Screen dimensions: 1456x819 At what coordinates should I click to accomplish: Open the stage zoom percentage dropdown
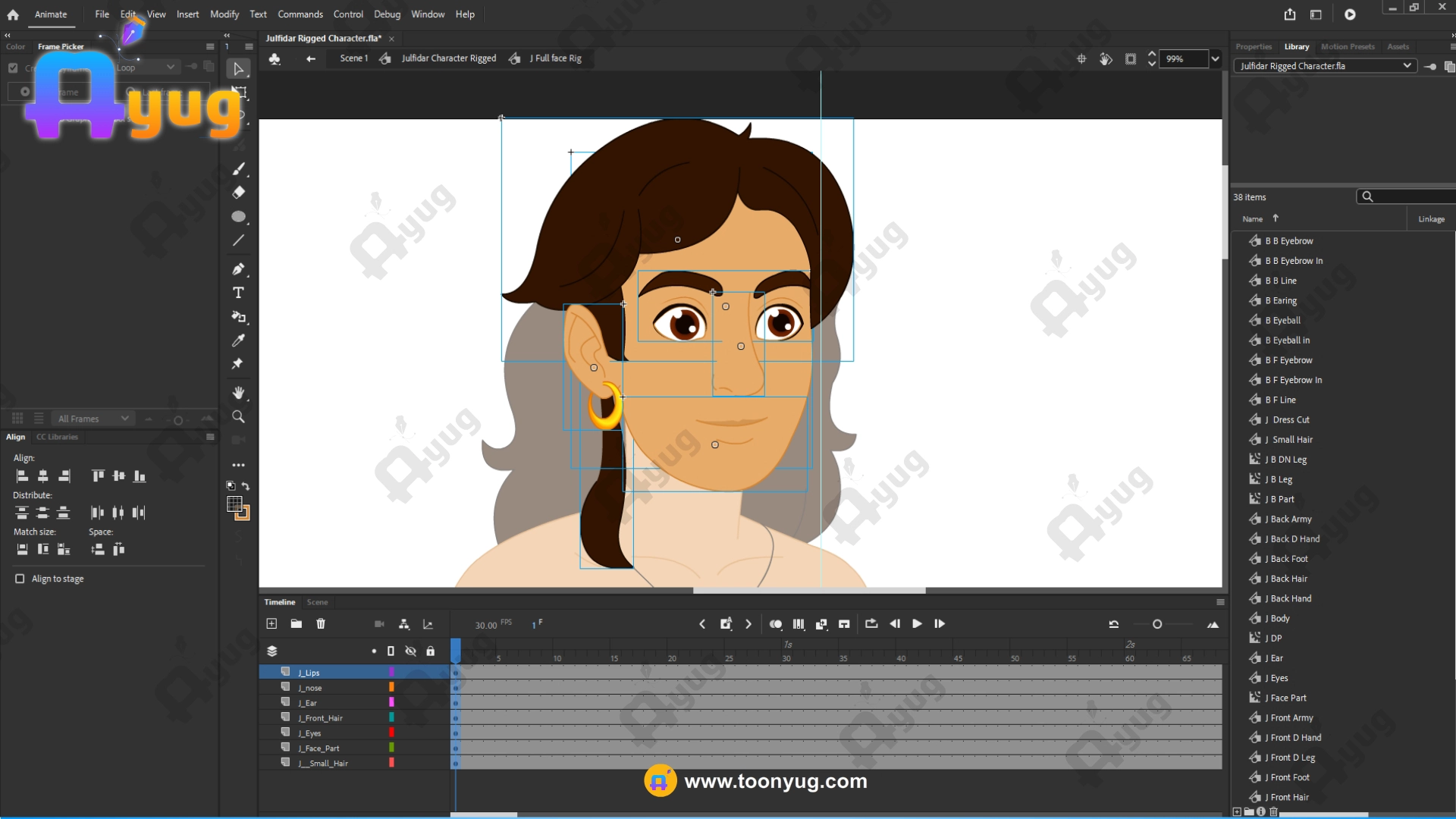(x=1215, y=58)
